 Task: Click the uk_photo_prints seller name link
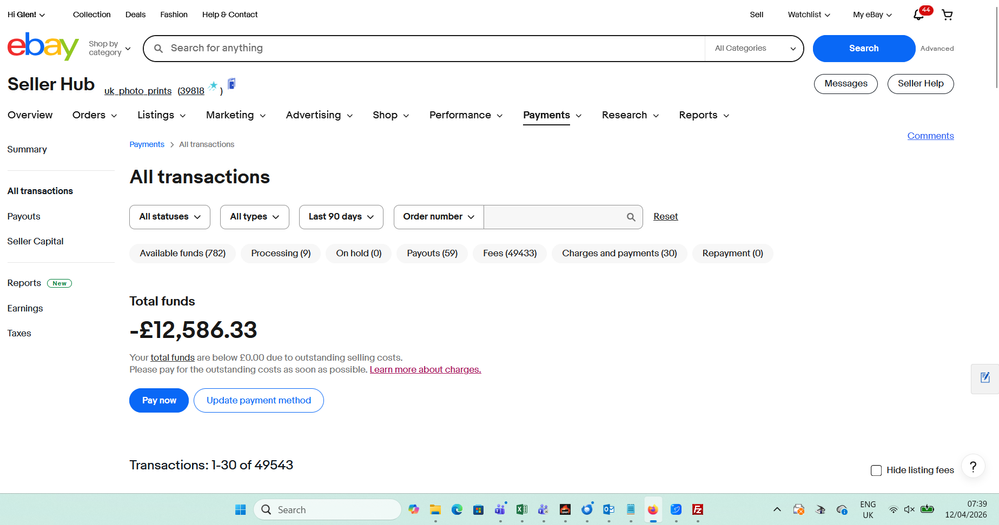(138, 91)
